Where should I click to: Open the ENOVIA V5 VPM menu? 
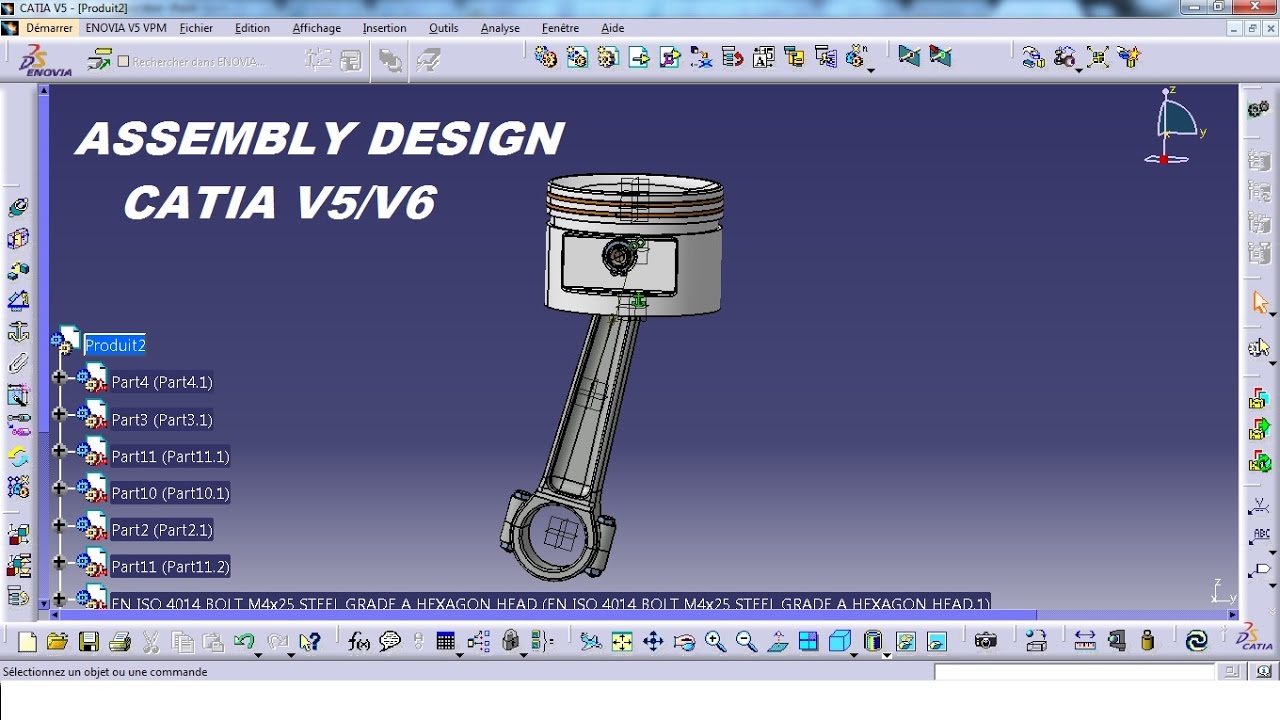[x=126, y=28]
